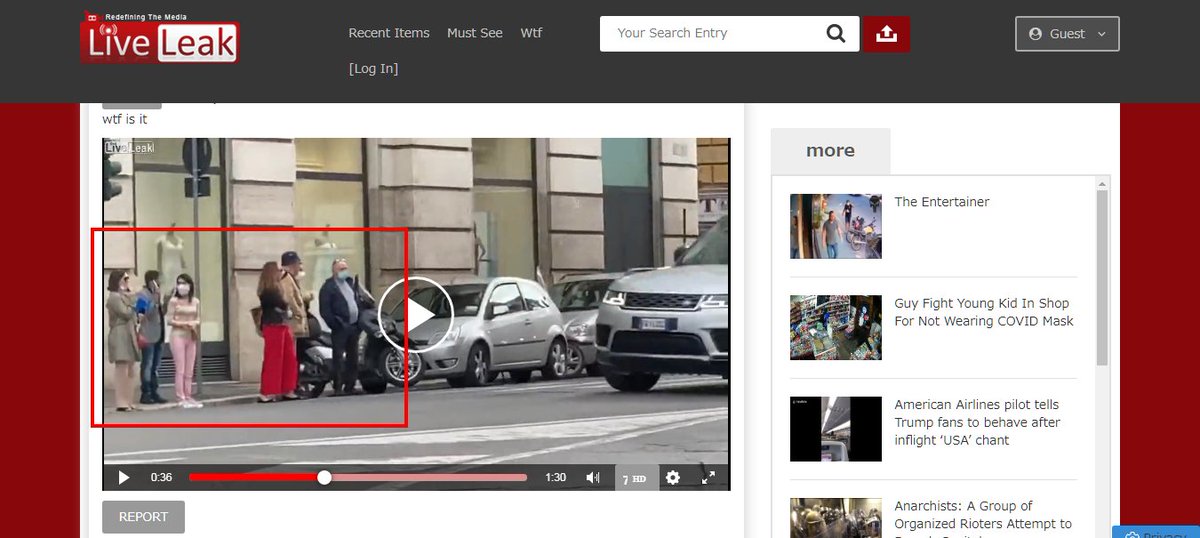Select the more tab
The height and width of the screenshot is (538, 1200).
tap(830, 151)
